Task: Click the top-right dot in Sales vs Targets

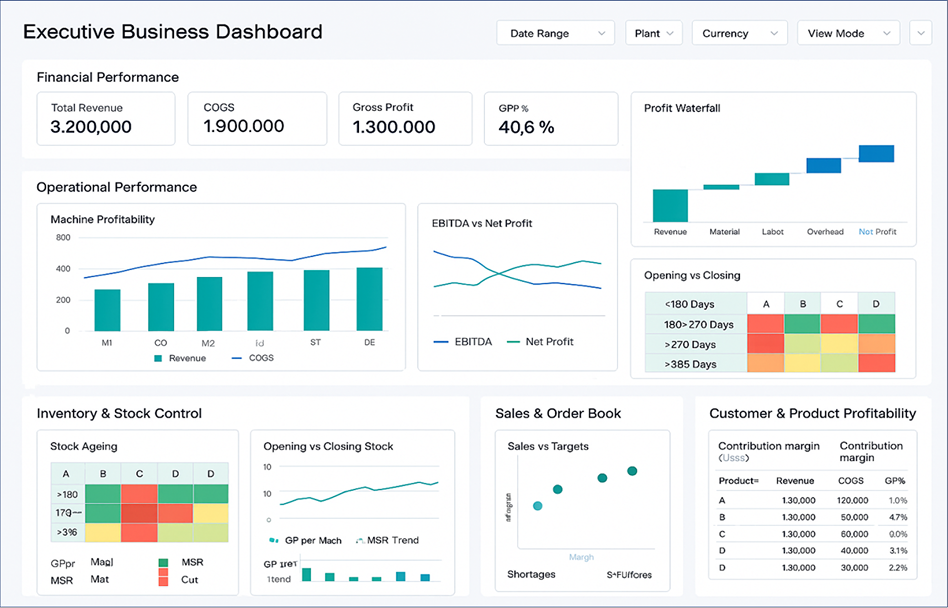Action: point(632,471)
